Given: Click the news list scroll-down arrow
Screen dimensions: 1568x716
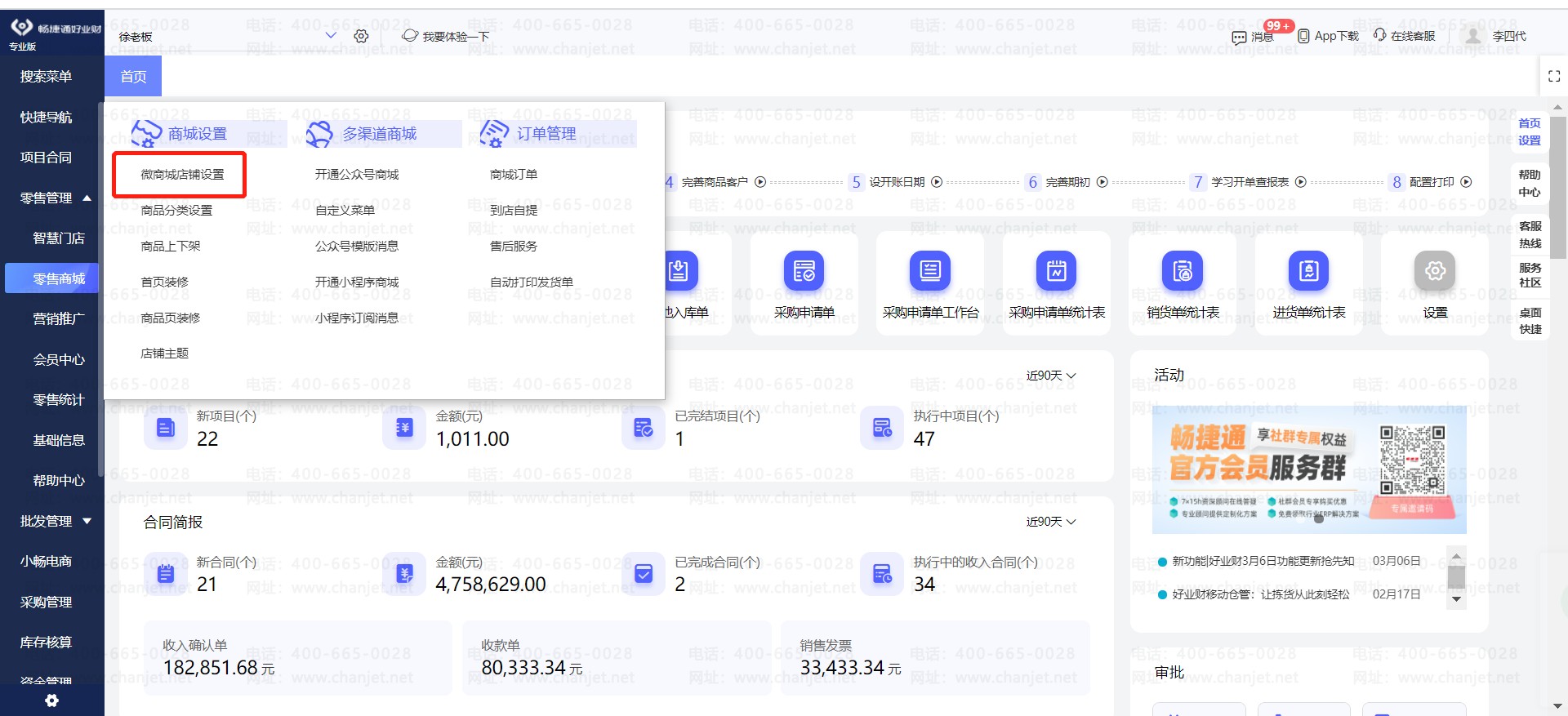Looking at the screenshot, I should pos(1455,599).
